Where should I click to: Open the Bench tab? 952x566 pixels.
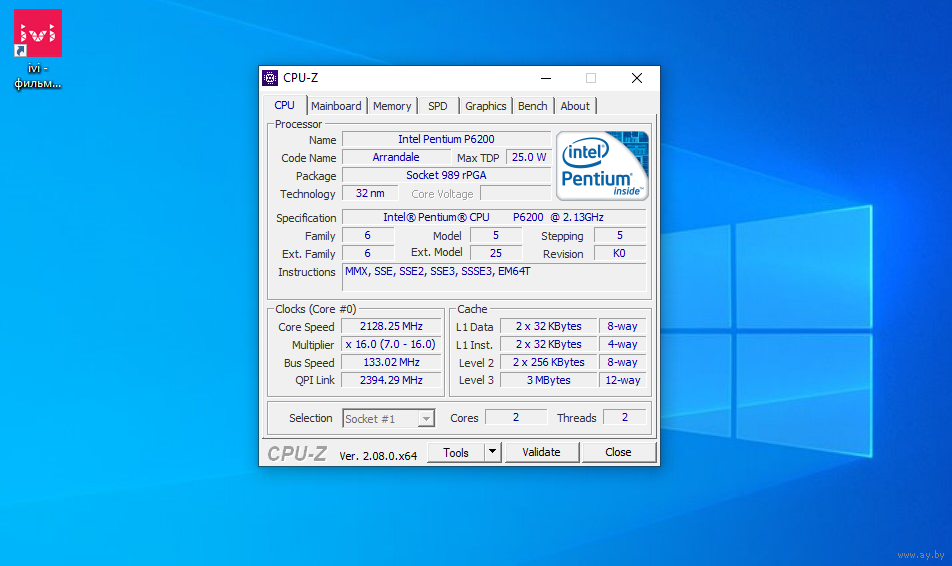pyautogui.click(x=532, y=106)
